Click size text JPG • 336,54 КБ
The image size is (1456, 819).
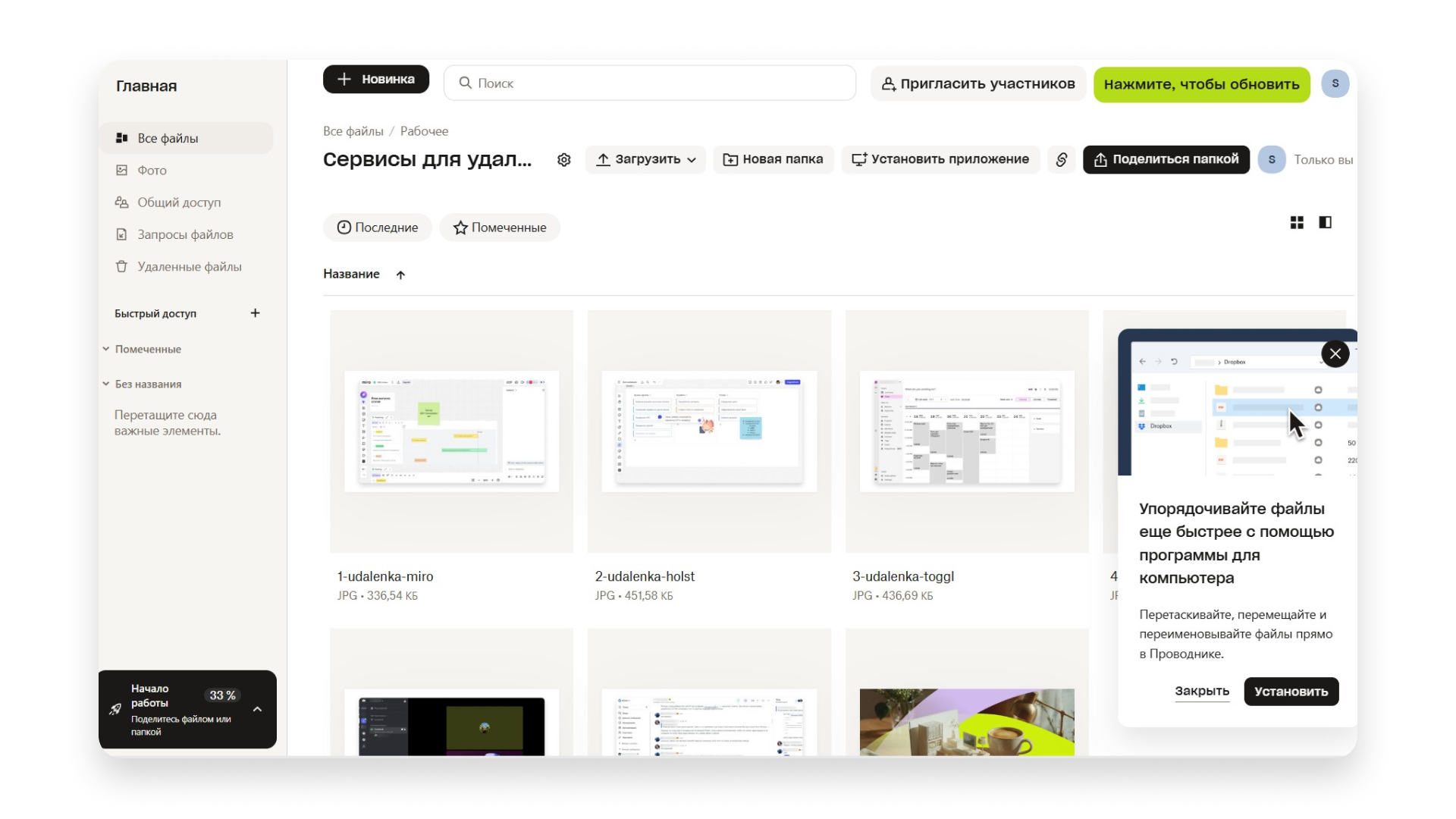[x=378, y=596]
